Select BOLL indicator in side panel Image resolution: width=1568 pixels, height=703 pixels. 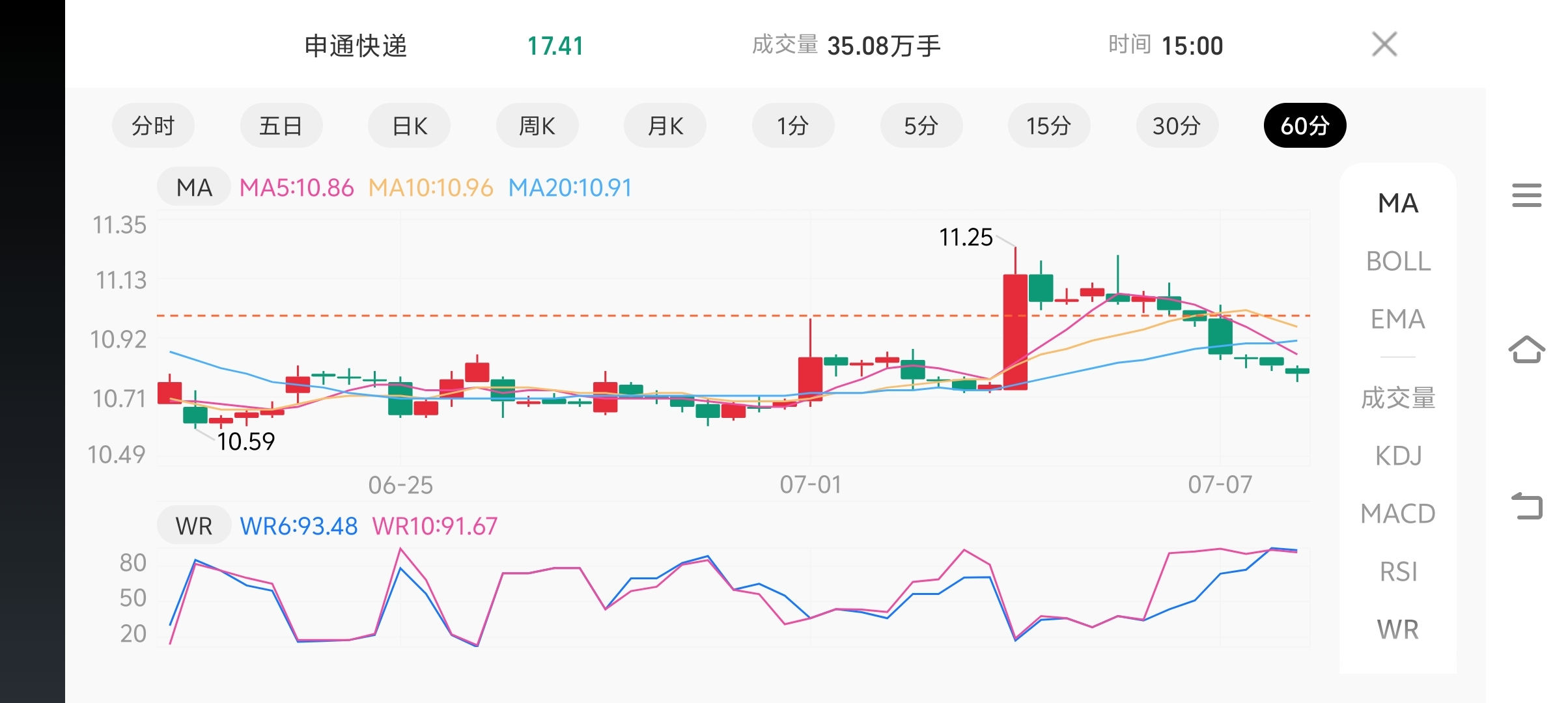tap(1398, 262)
